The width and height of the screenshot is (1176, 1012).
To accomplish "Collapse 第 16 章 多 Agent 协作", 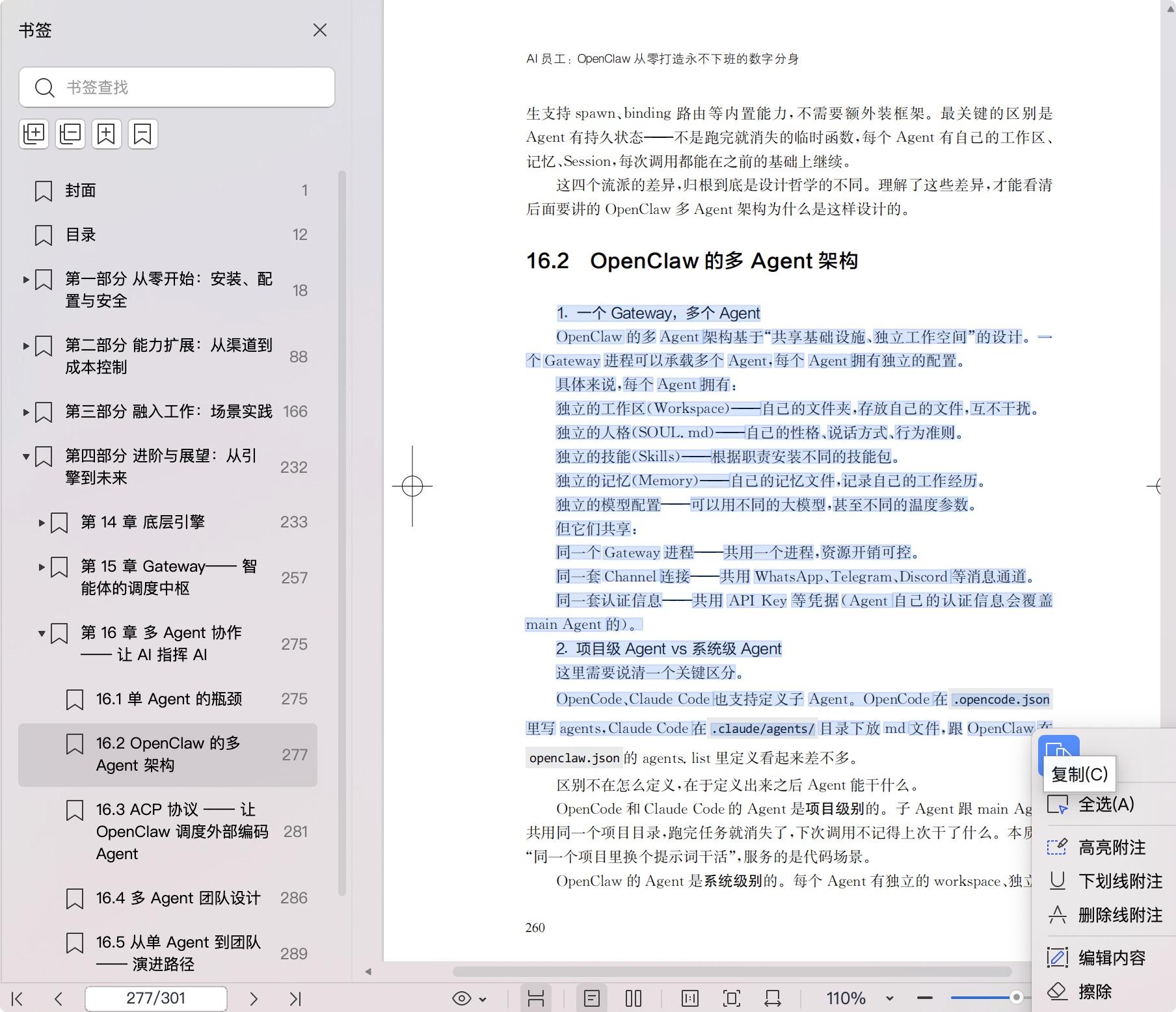I will coord(42,633).
